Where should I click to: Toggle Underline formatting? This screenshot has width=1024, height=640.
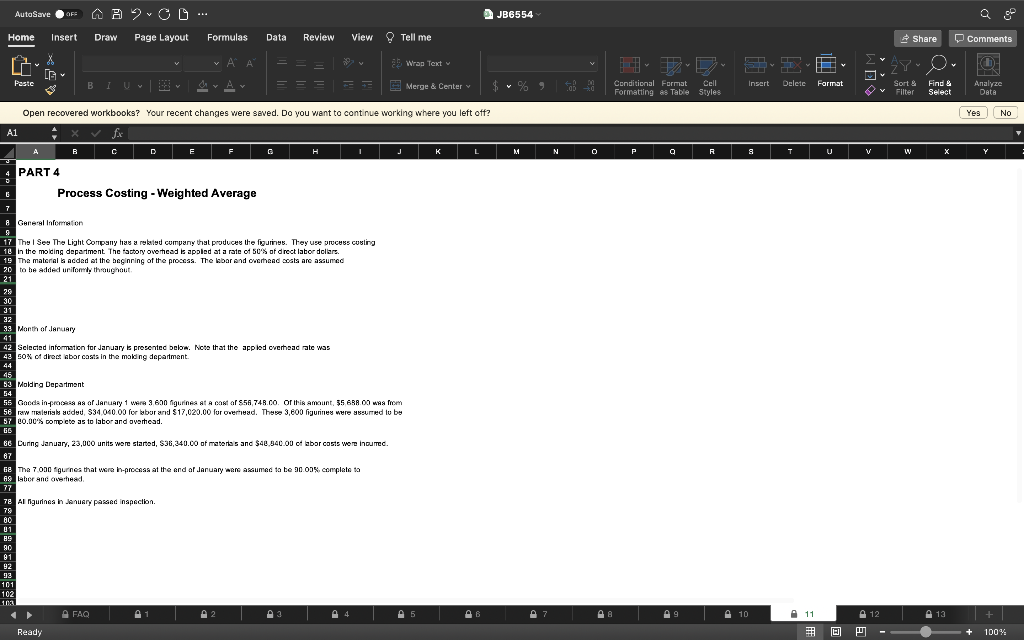pos(126,86)
